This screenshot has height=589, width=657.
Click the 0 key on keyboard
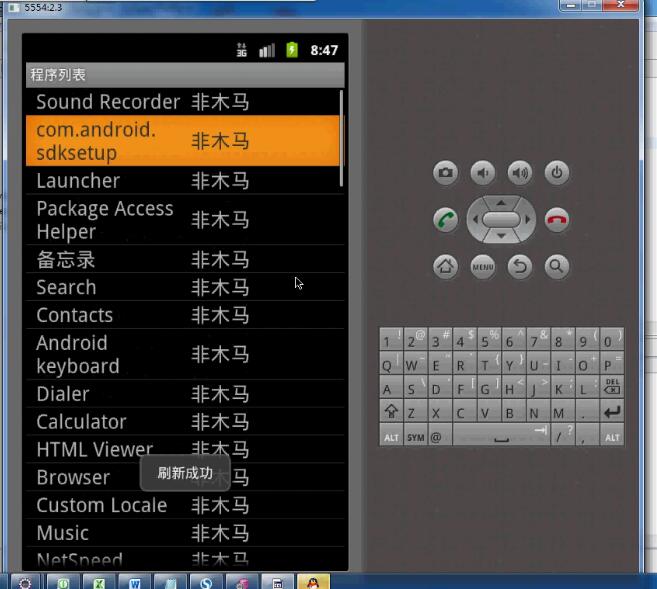pyautogui.click(x=612, y=339)
